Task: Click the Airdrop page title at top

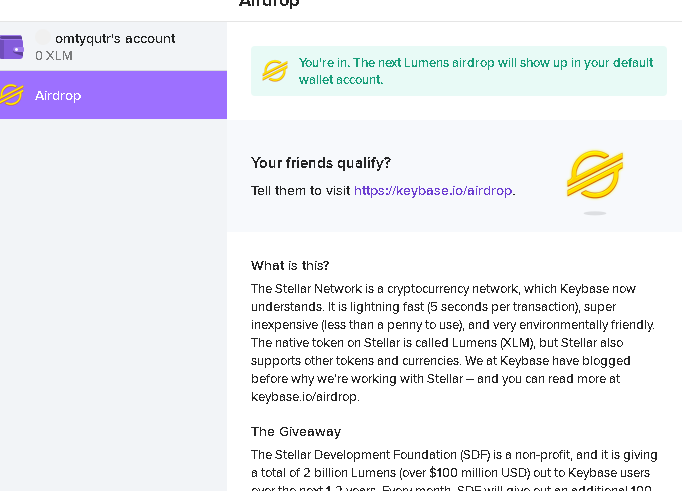Action: coord(270,3)
